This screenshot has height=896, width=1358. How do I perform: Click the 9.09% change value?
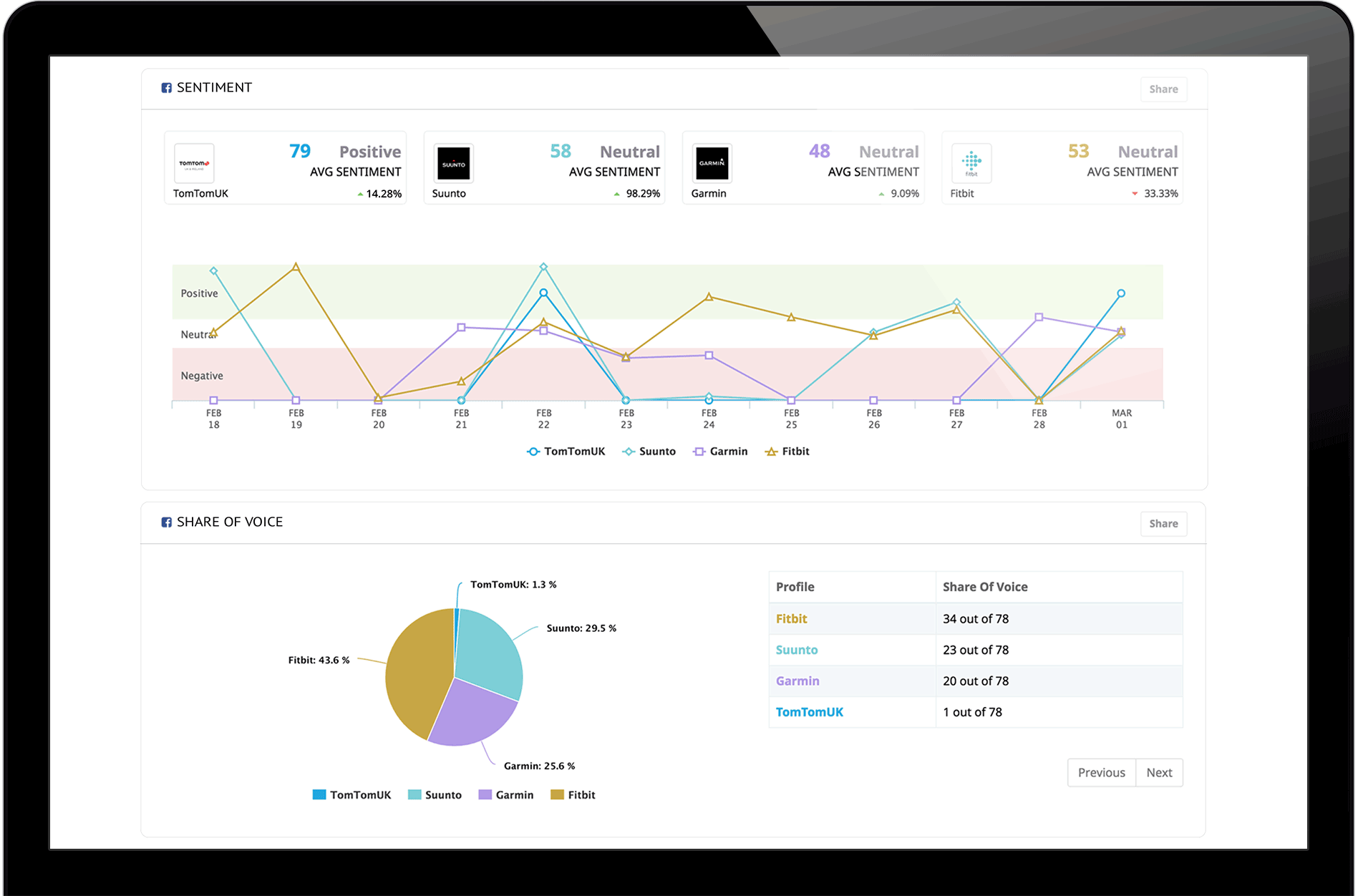(905, 194)
